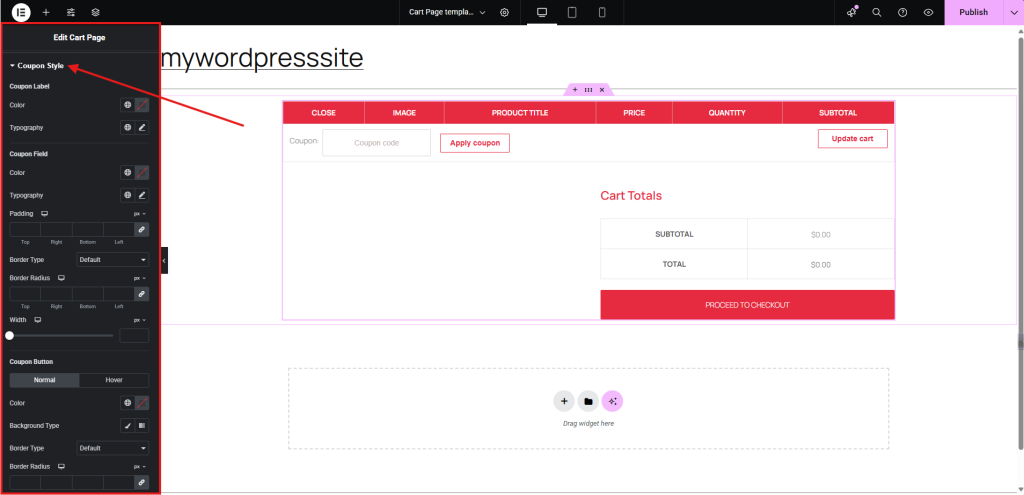Change Width unit px dropdown
This screenshot has width=1024, height=495.
pos(140,320)
